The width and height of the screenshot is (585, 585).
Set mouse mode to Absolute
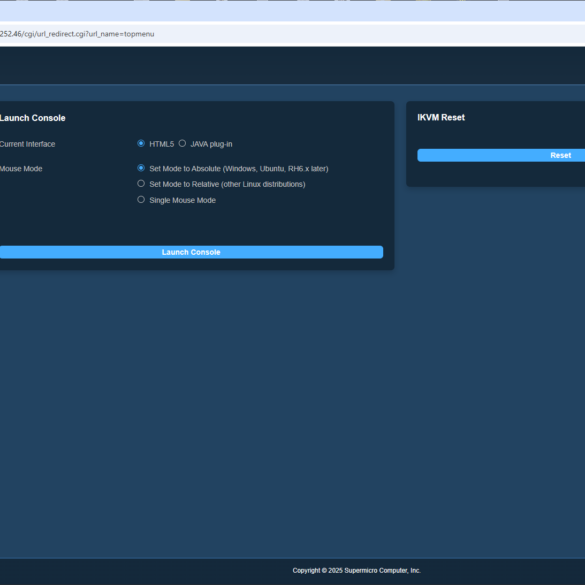141,168
